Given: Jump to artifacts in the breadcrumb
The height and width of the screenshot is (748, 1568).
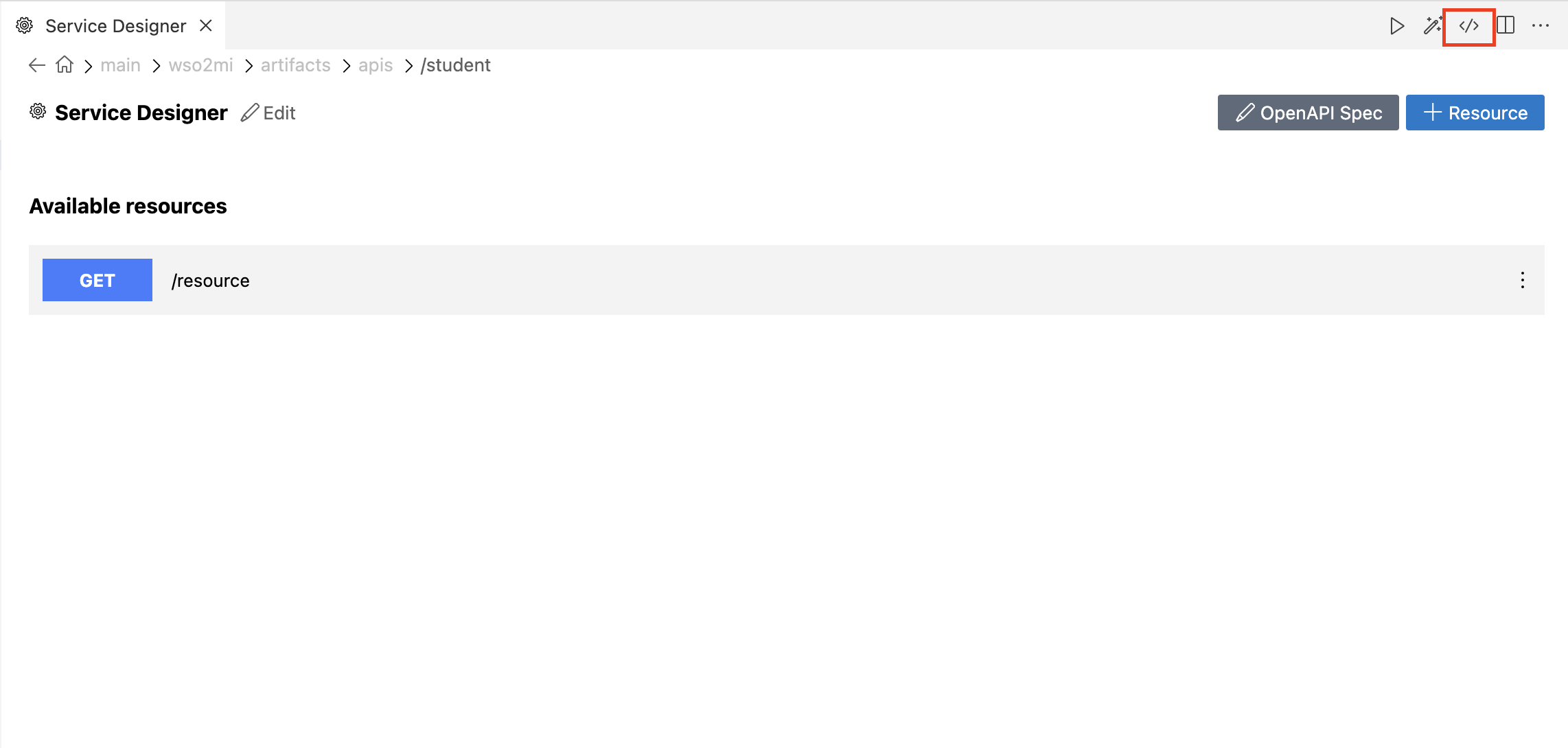Looking at the screenshot, I should pyautogui.click(x=295, y=65).
